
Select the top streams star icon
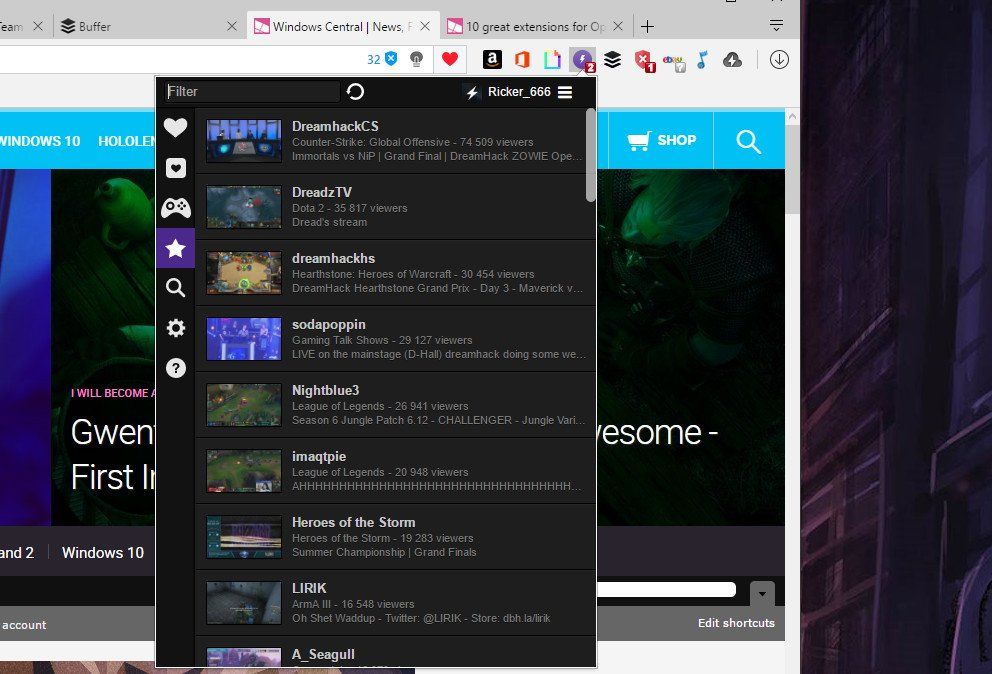pyautogui.click(x=175, y=247)
